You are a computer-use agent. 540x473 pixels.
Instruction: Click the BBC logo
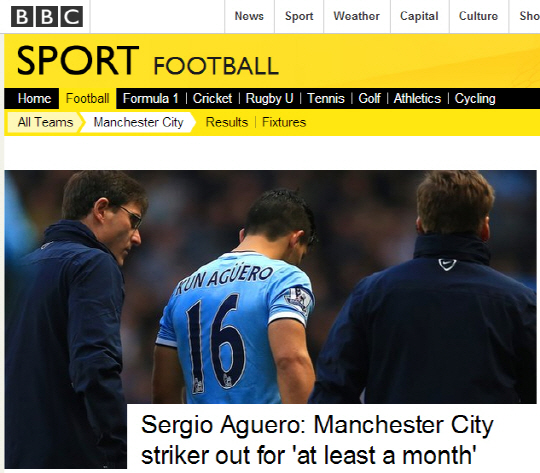point(47,17)
